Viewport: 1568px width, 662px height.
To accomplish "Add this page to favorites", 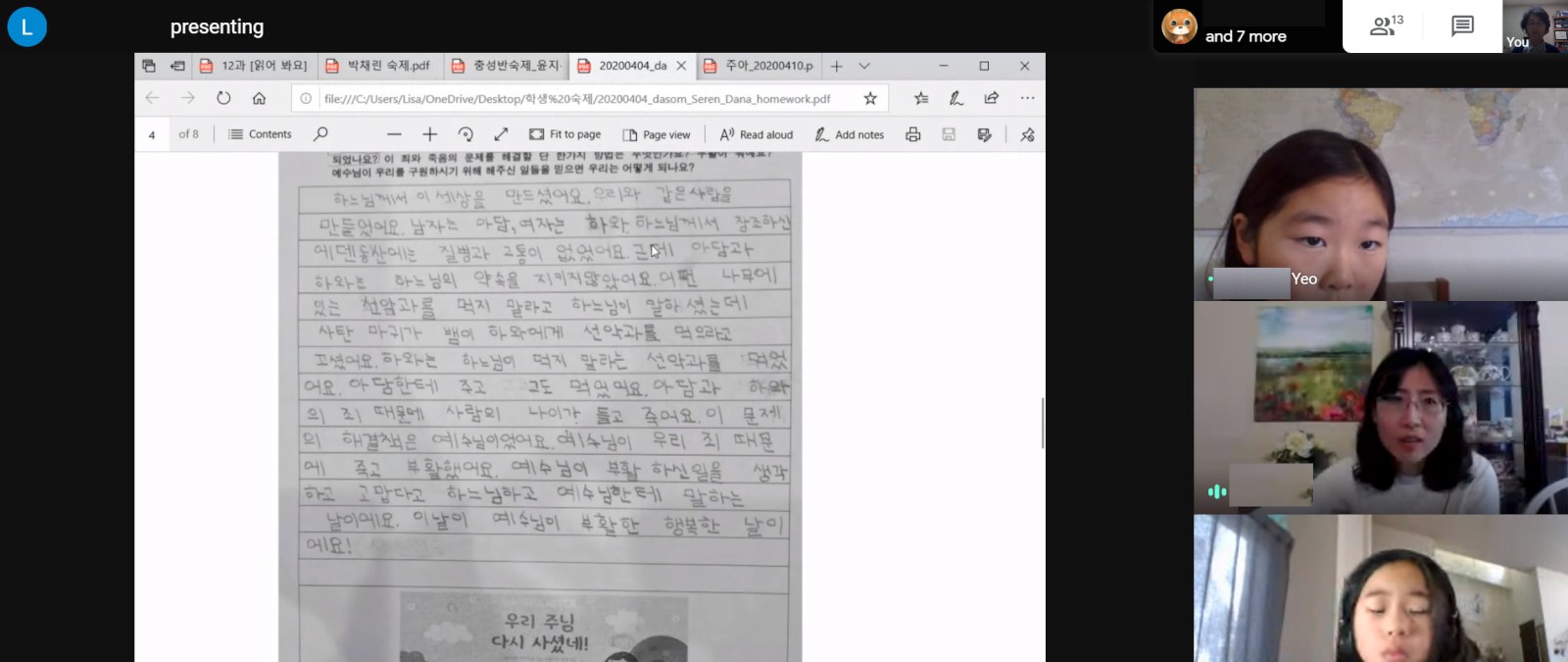I will 870,98.
